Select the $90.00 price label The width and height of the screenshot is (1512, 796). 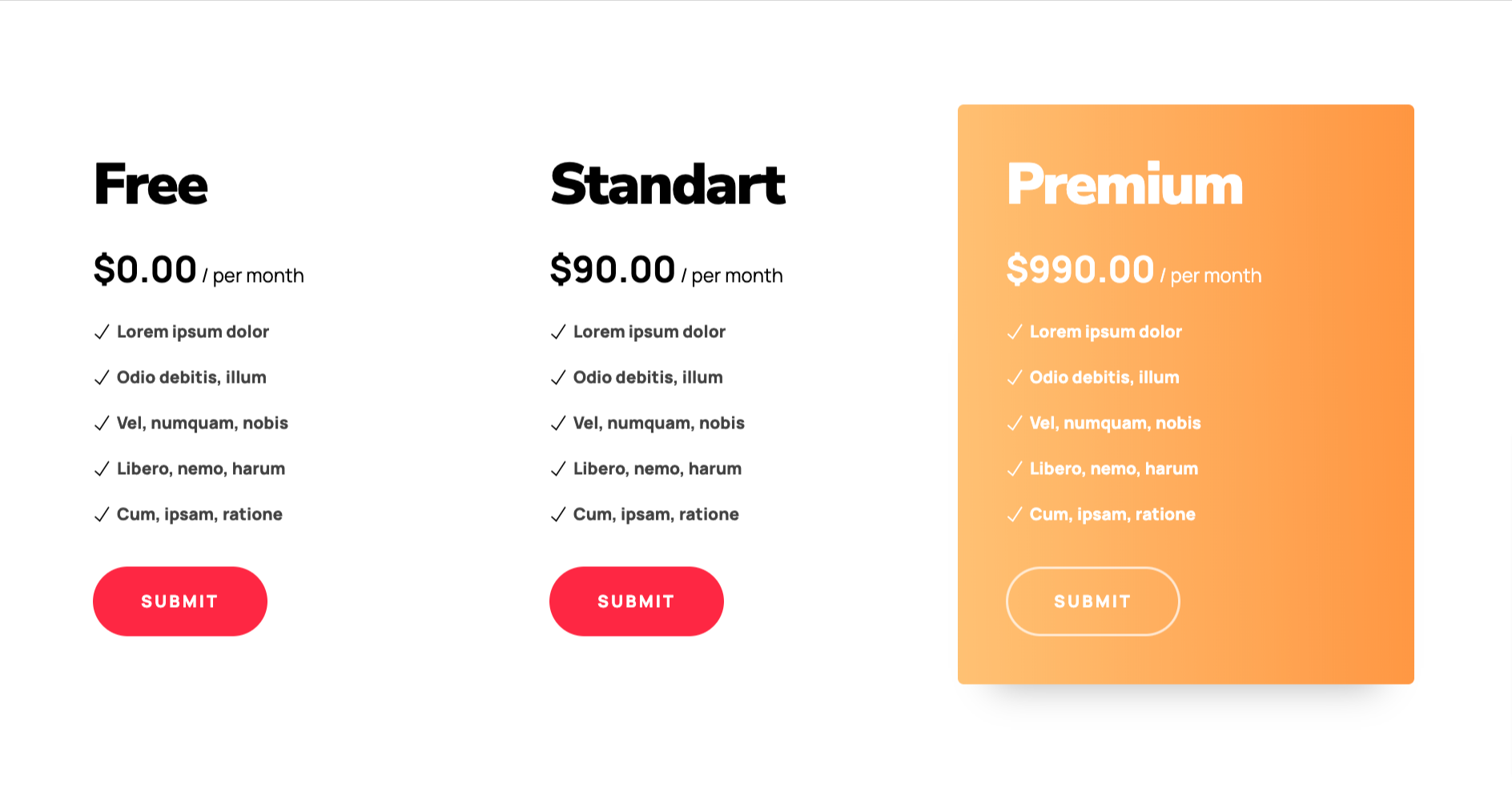click(x=613, y=270)
